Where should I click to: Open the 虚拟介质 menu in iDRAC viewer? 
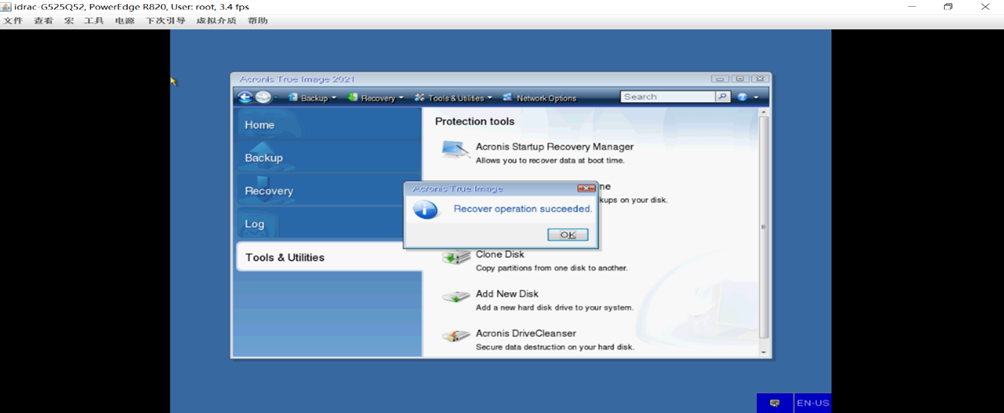(x=216, y=20)
